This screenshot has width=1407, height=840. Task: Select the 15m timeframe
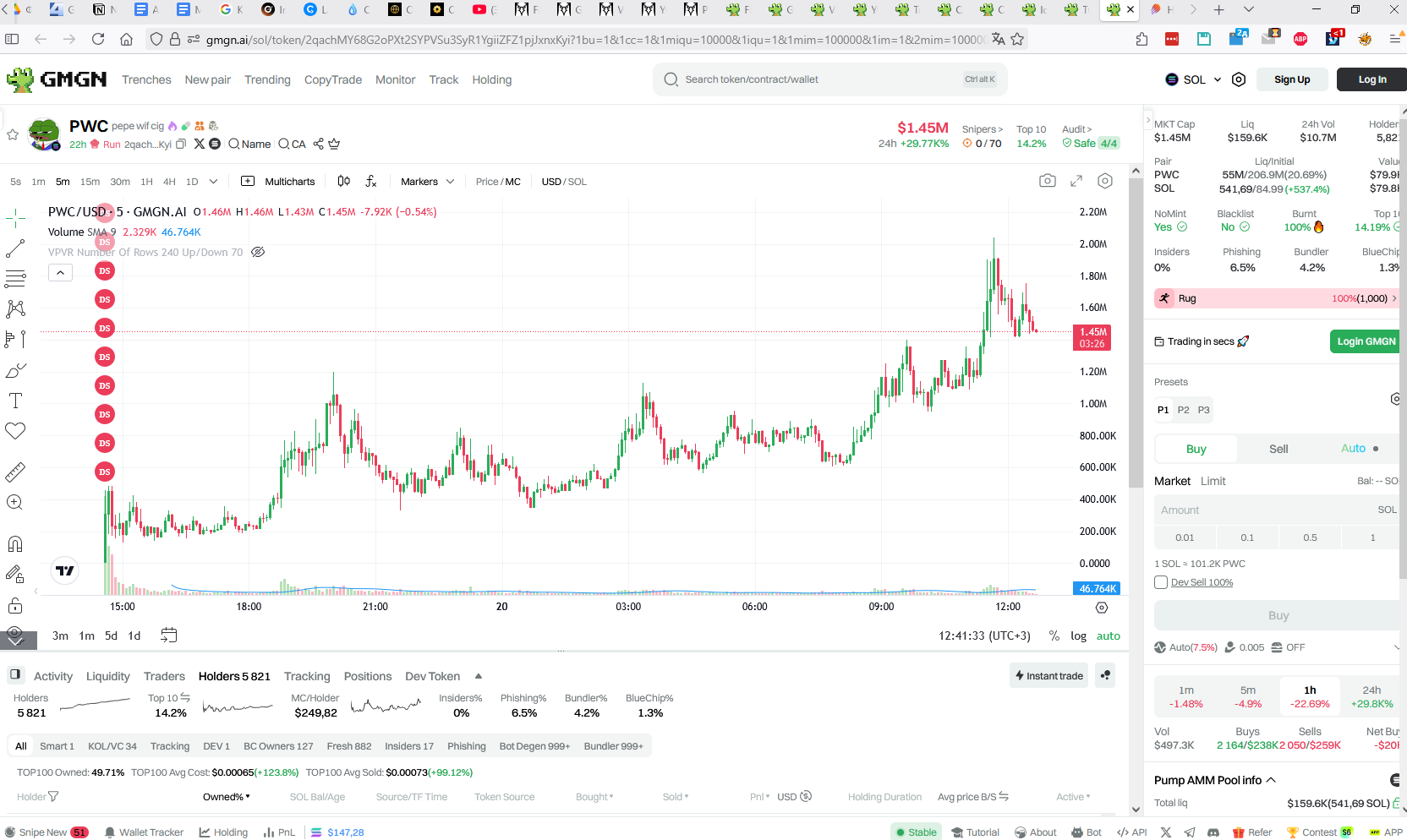tap(90, 182)
